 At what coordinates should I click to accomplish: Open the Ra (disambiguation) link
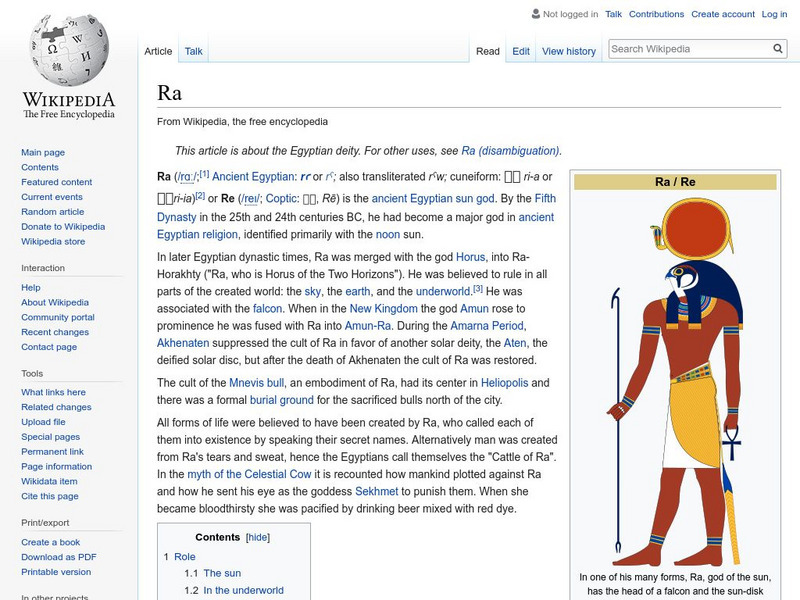click(x=510, y=151)
